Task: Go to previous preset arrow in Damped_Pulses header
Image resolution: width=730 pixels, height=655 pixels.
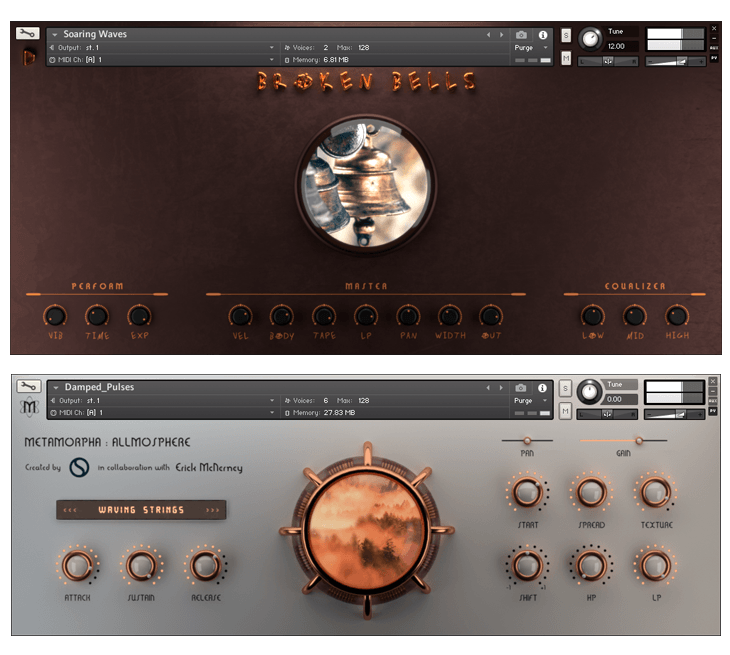Action: coord(488,388)
